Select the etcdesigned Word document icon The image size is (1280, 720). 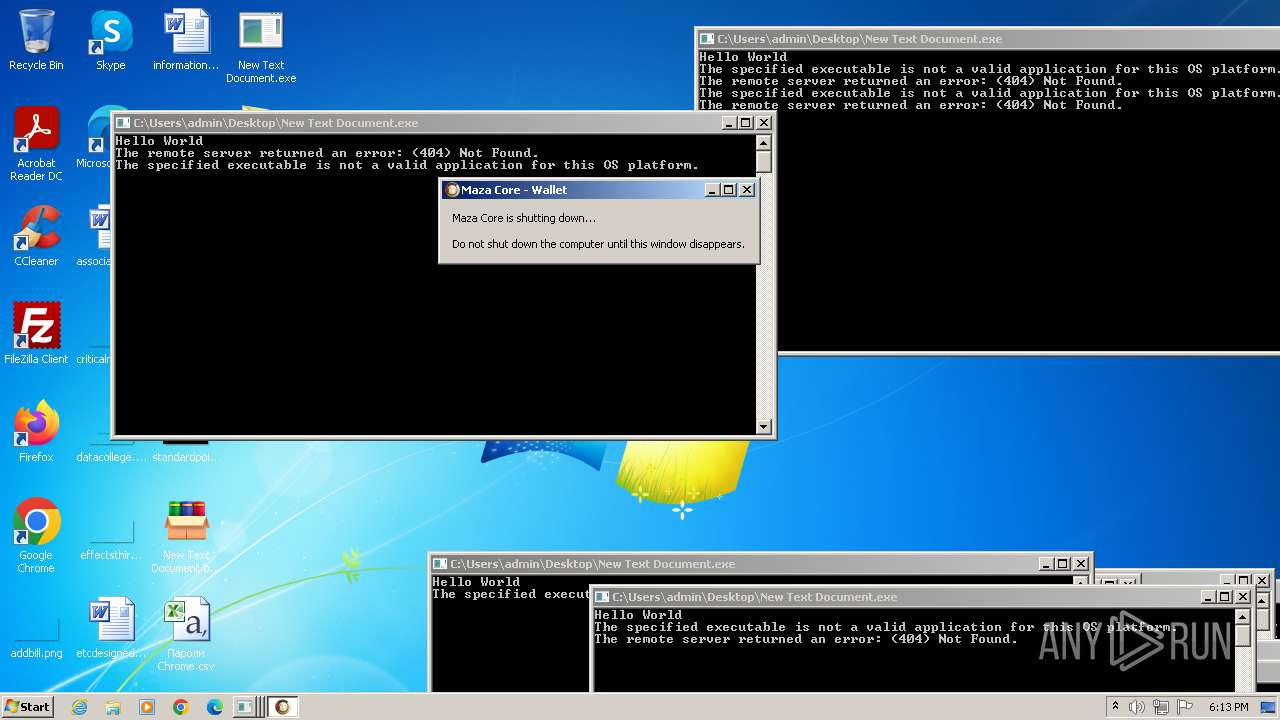(111, 627)
